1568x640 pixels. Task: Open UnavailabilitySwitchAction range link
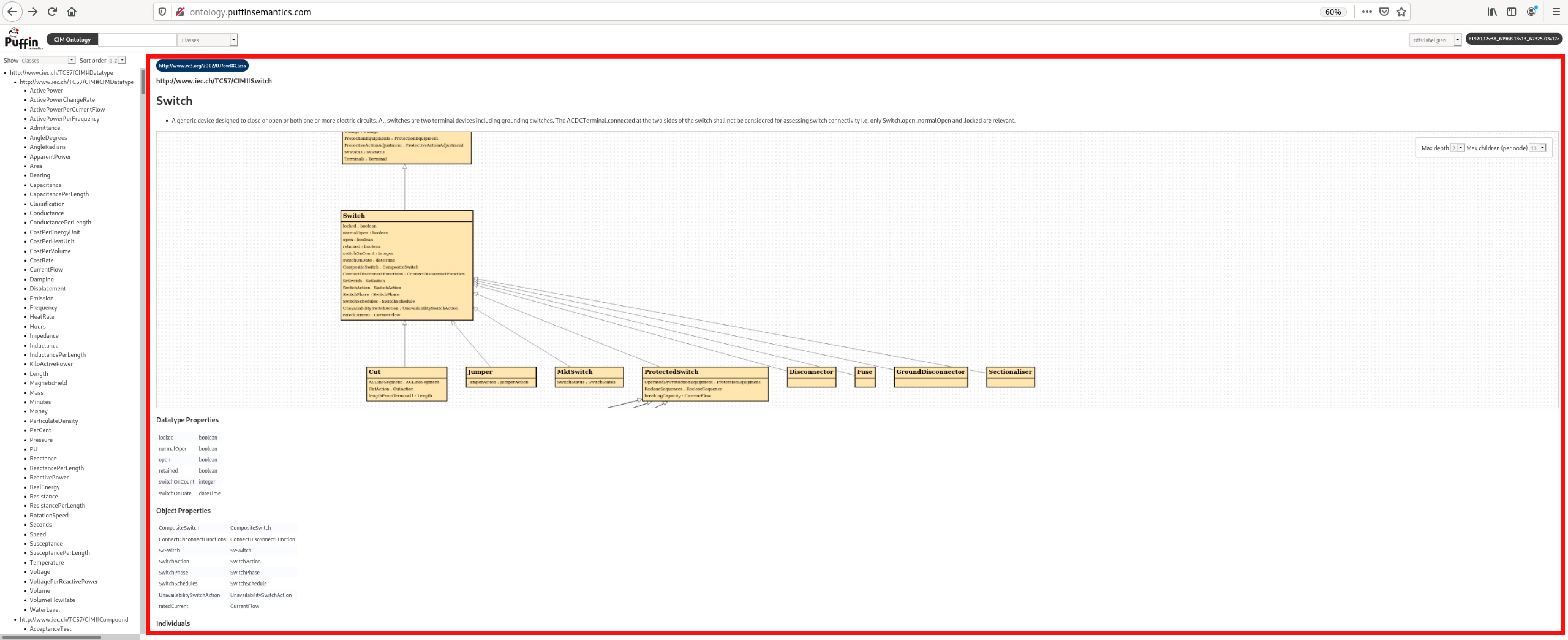tap(261, 595)
